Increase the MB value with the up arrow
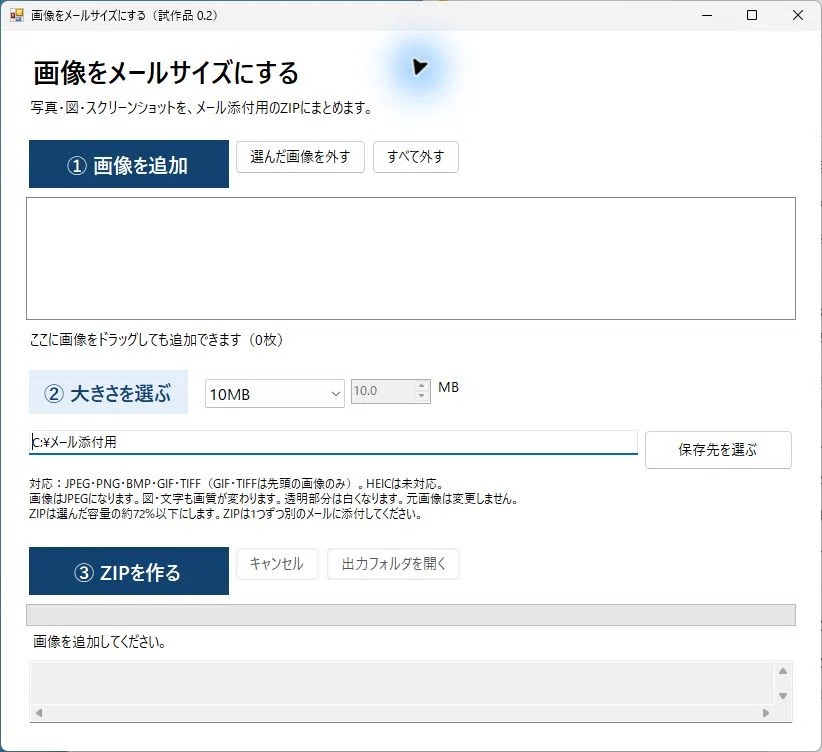The image size is (822, 752). (421, 386)
